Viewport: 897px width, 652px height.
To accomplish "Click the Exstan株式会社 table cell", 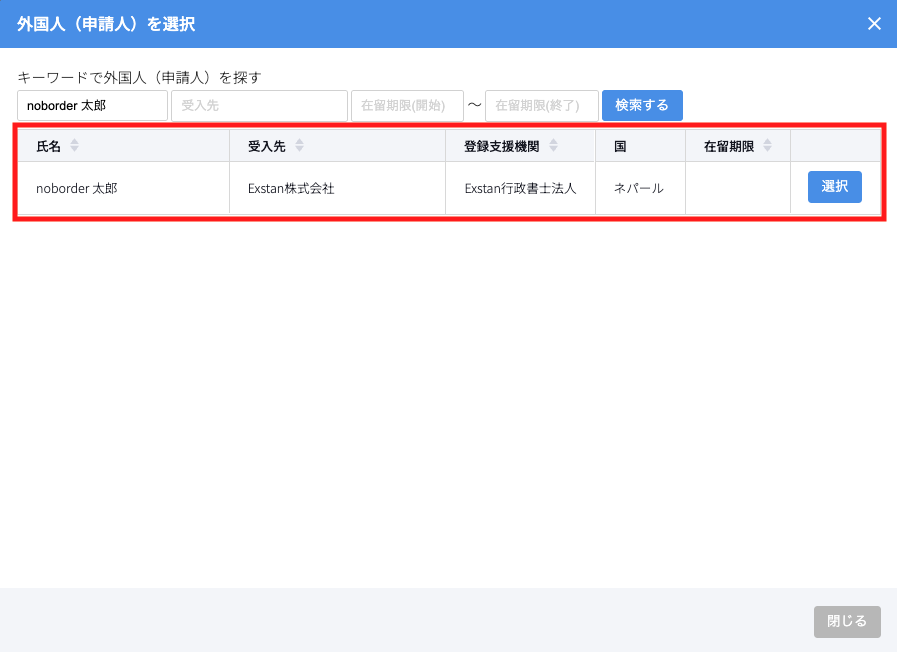I will pyautogui.click(x=290, y=188).
